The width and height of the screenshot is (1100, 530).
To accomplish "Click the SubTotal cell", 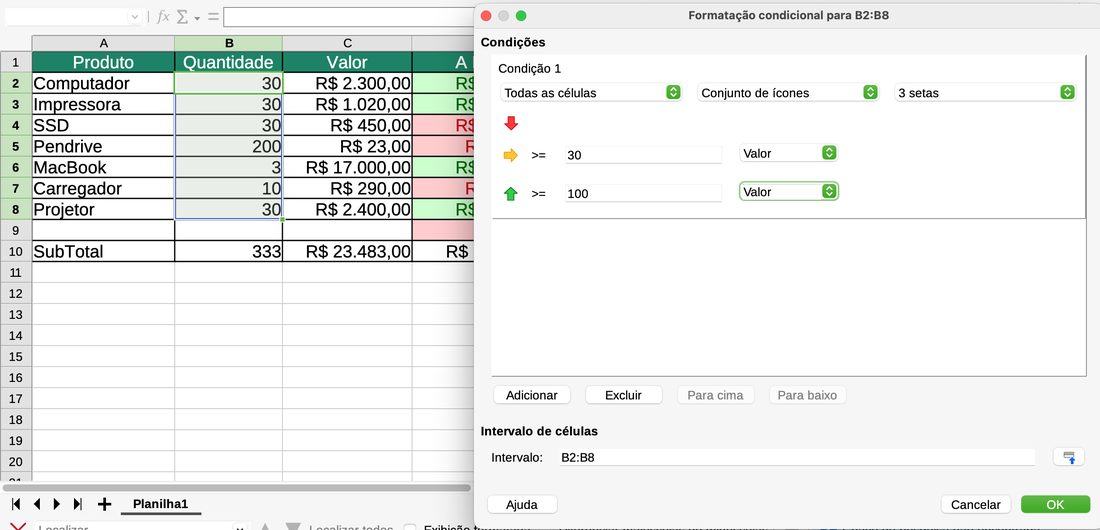I will tap(103, 251).
